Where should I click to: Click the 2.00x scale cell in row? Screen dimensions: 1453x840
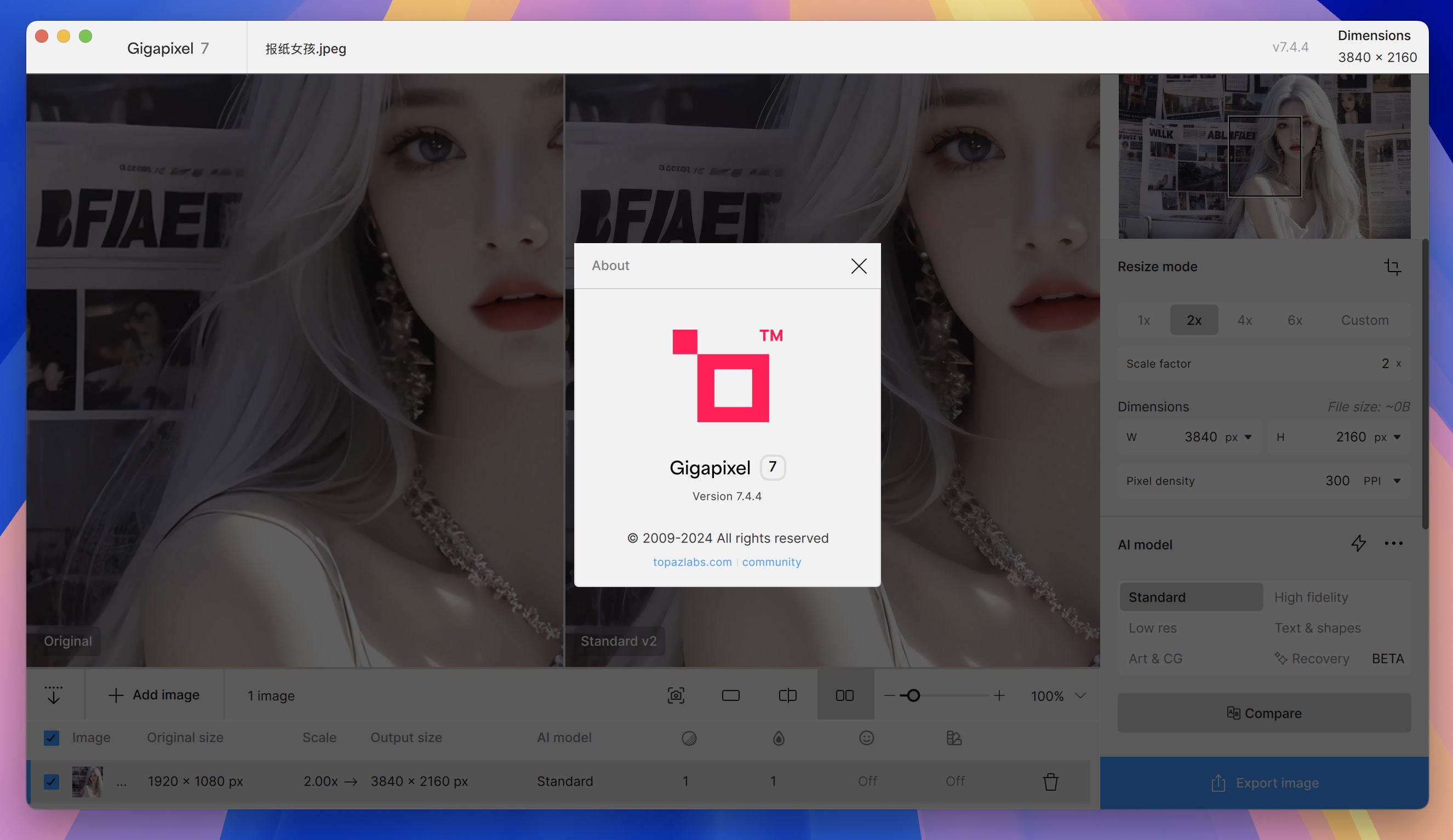point(321,782)
